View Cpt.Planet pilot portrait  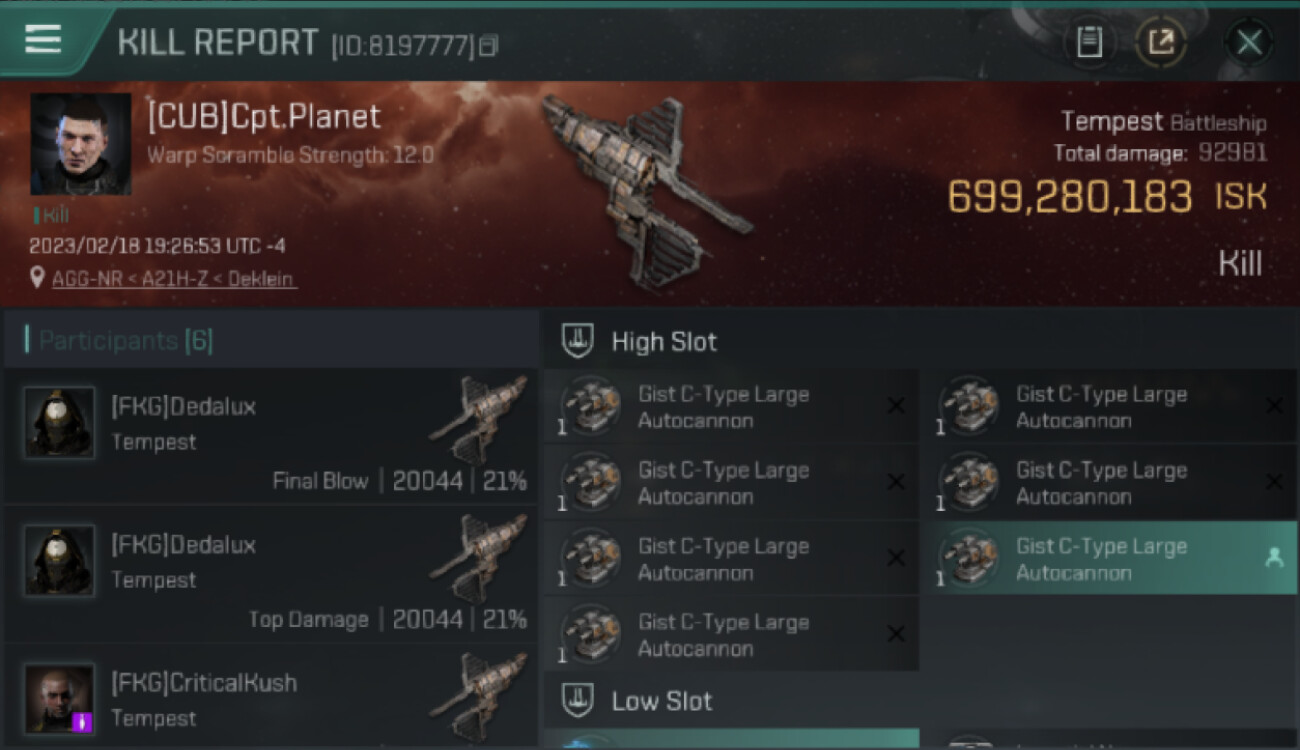(x=81, y=144)
